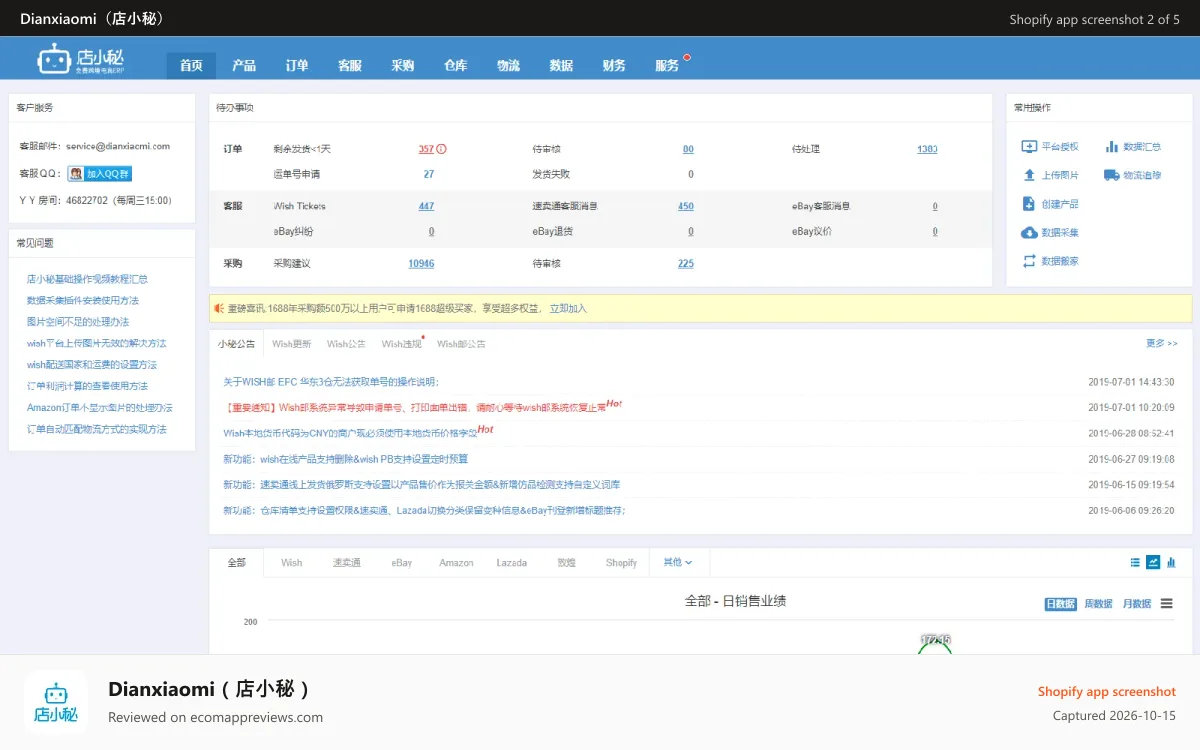1200x750 pixels.
Task: Open the 1303 待处理 orders count
Action: click(x=927, y=149)
